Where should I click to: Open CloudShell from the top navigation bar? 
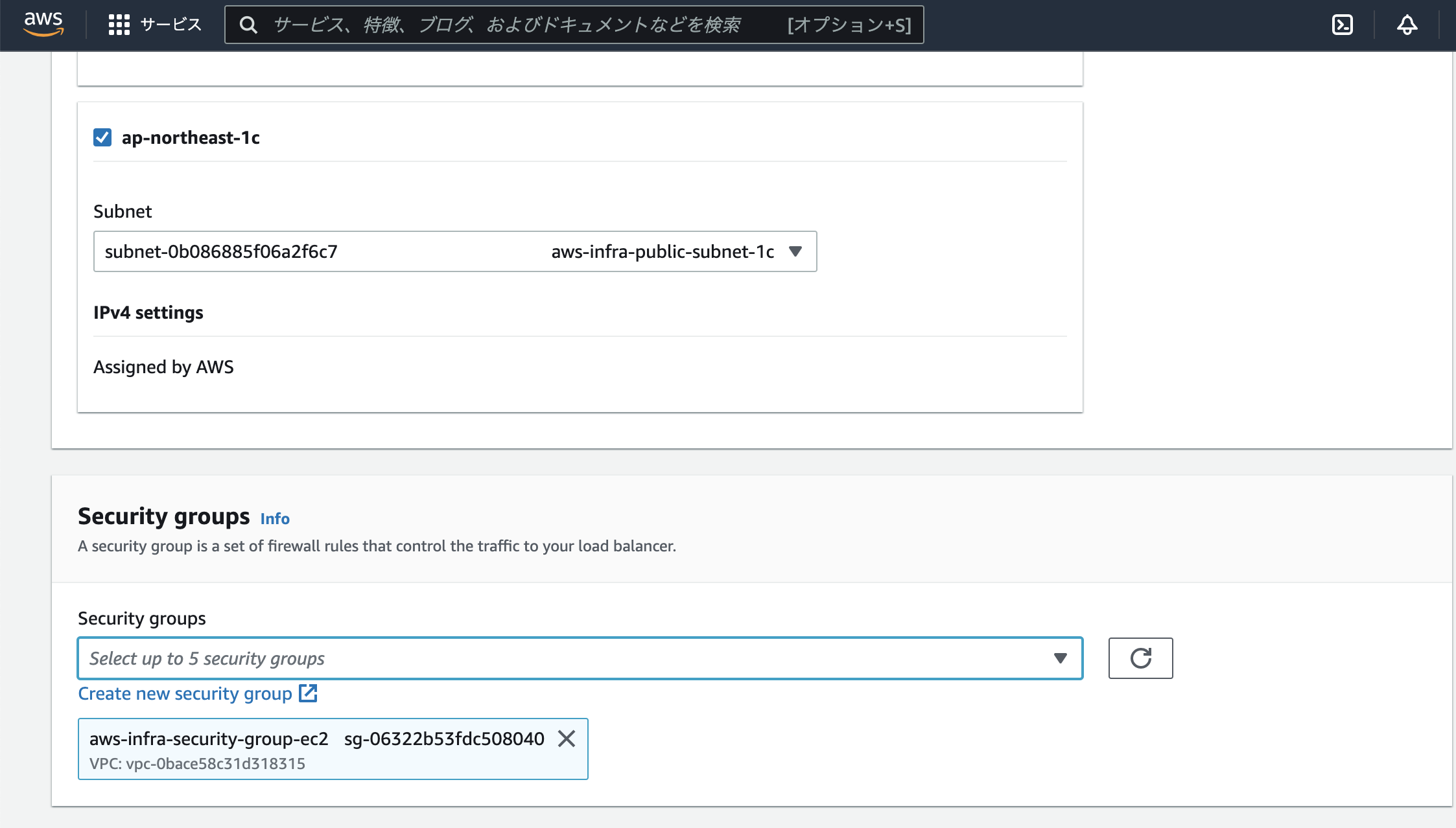1343,24
